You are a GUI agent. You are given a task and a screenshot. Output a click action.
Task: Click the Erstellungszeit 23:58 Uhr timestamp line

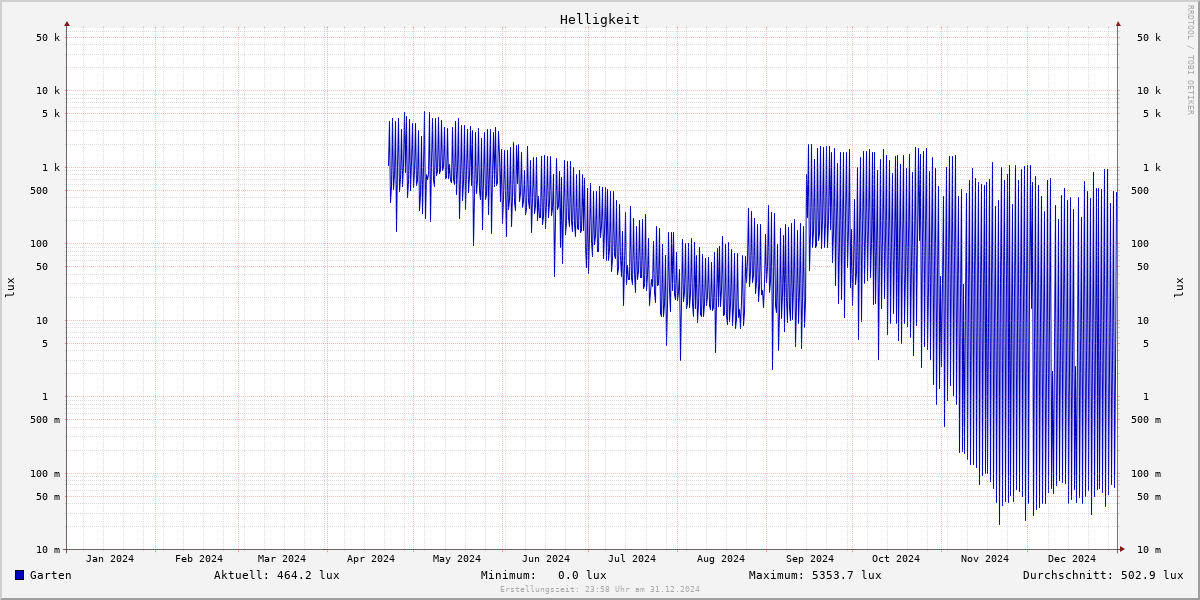[x=600, y=589]
